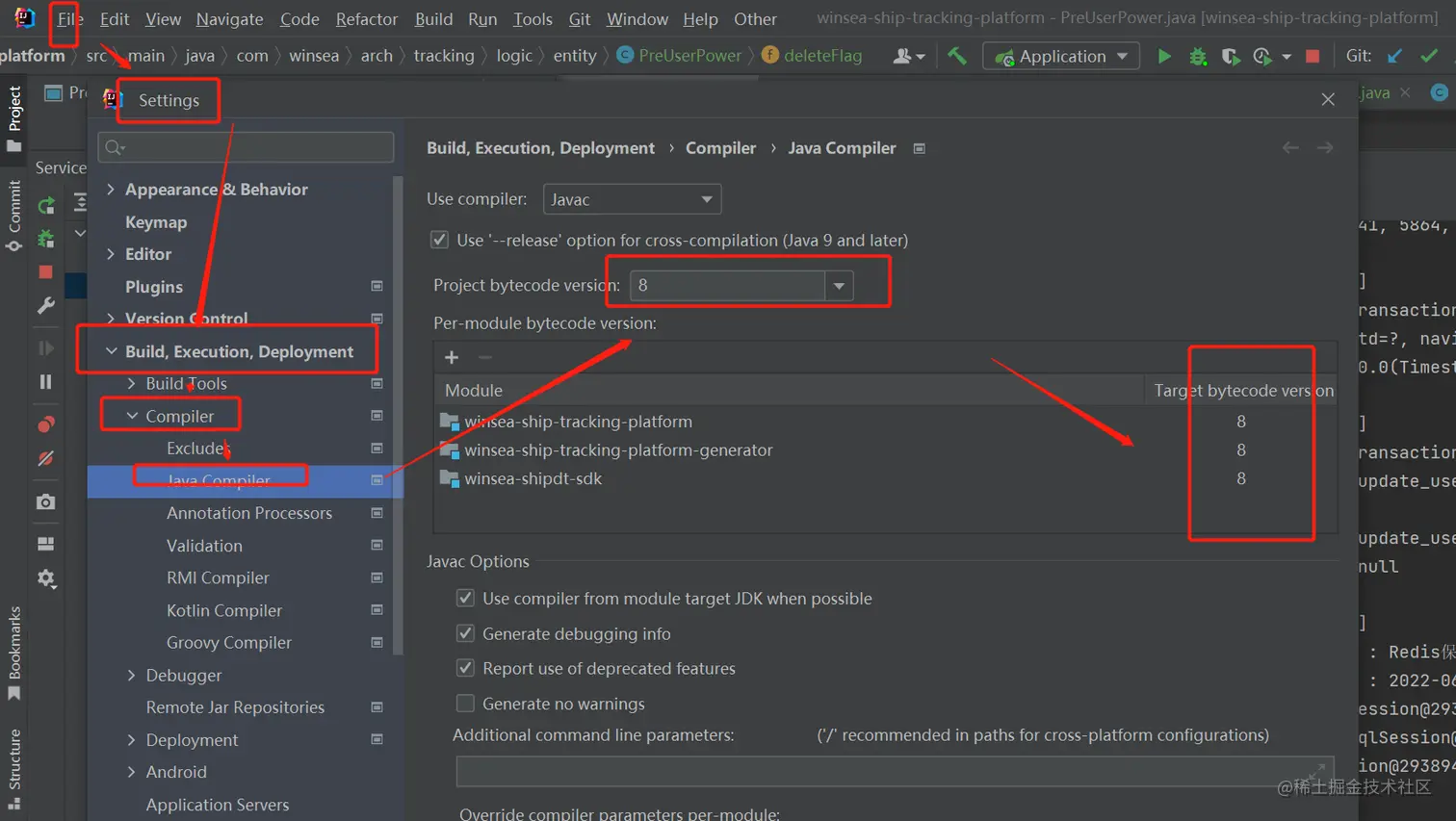Remove a module with the minus icon

click(485, 357)
